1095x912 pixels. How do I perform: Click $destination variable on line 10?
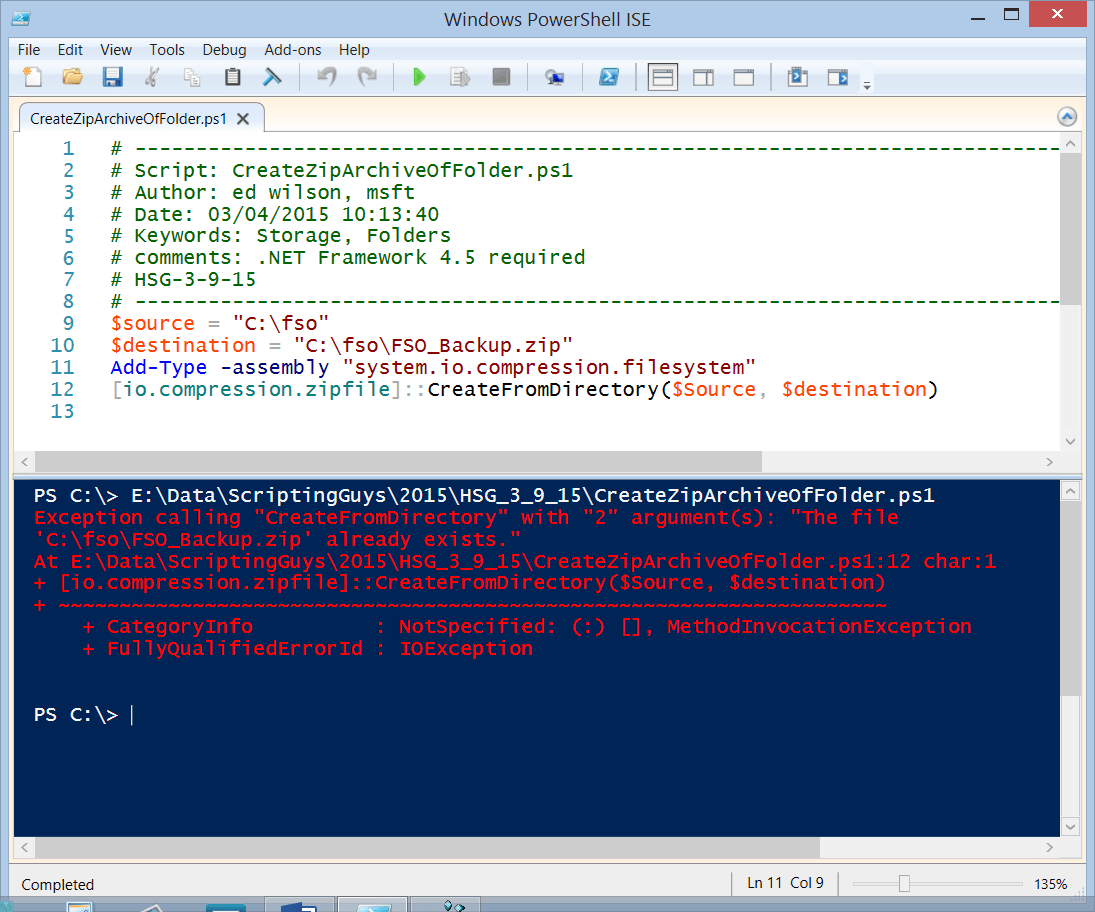click(183, 345)
